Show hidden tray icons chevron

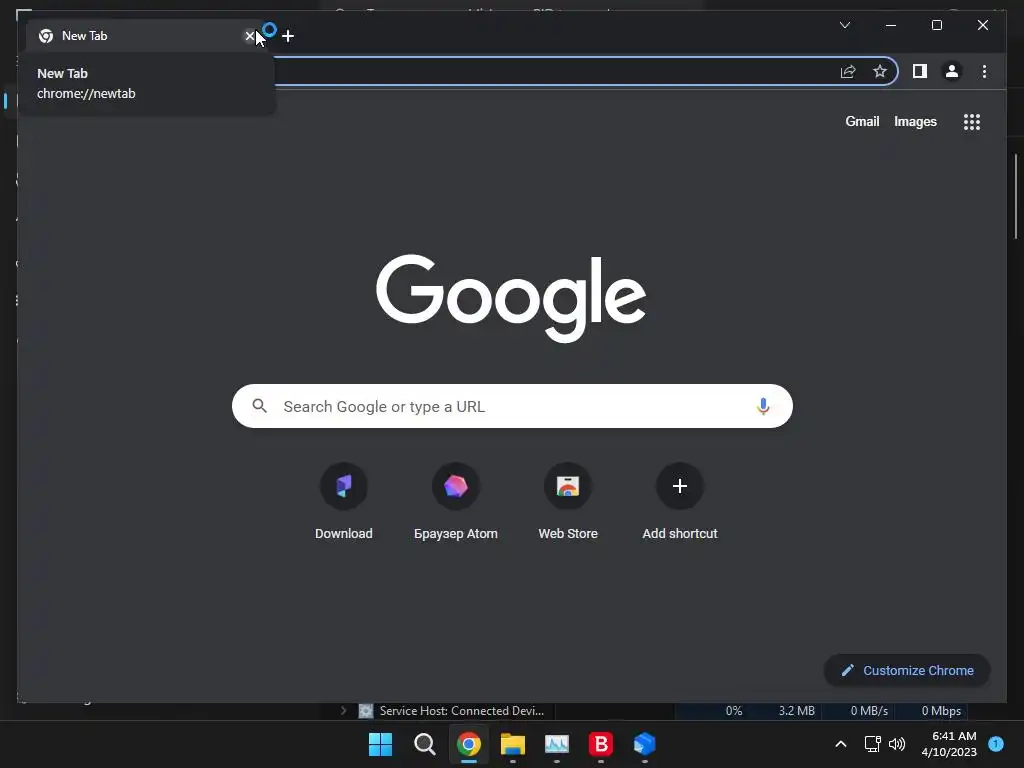(841, 744)
